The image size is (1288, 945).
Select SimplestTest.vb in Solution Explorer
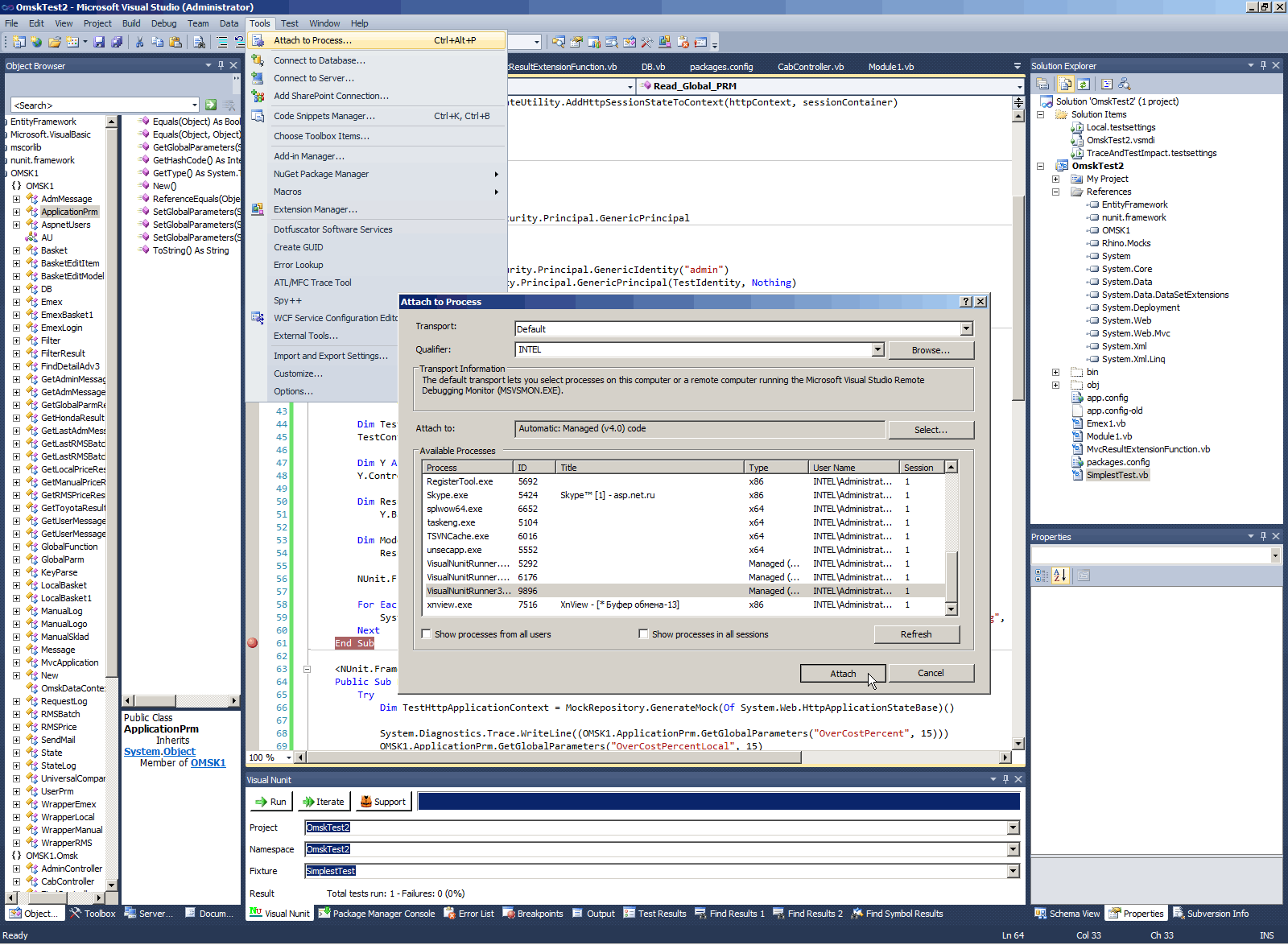click(1117, 475)
